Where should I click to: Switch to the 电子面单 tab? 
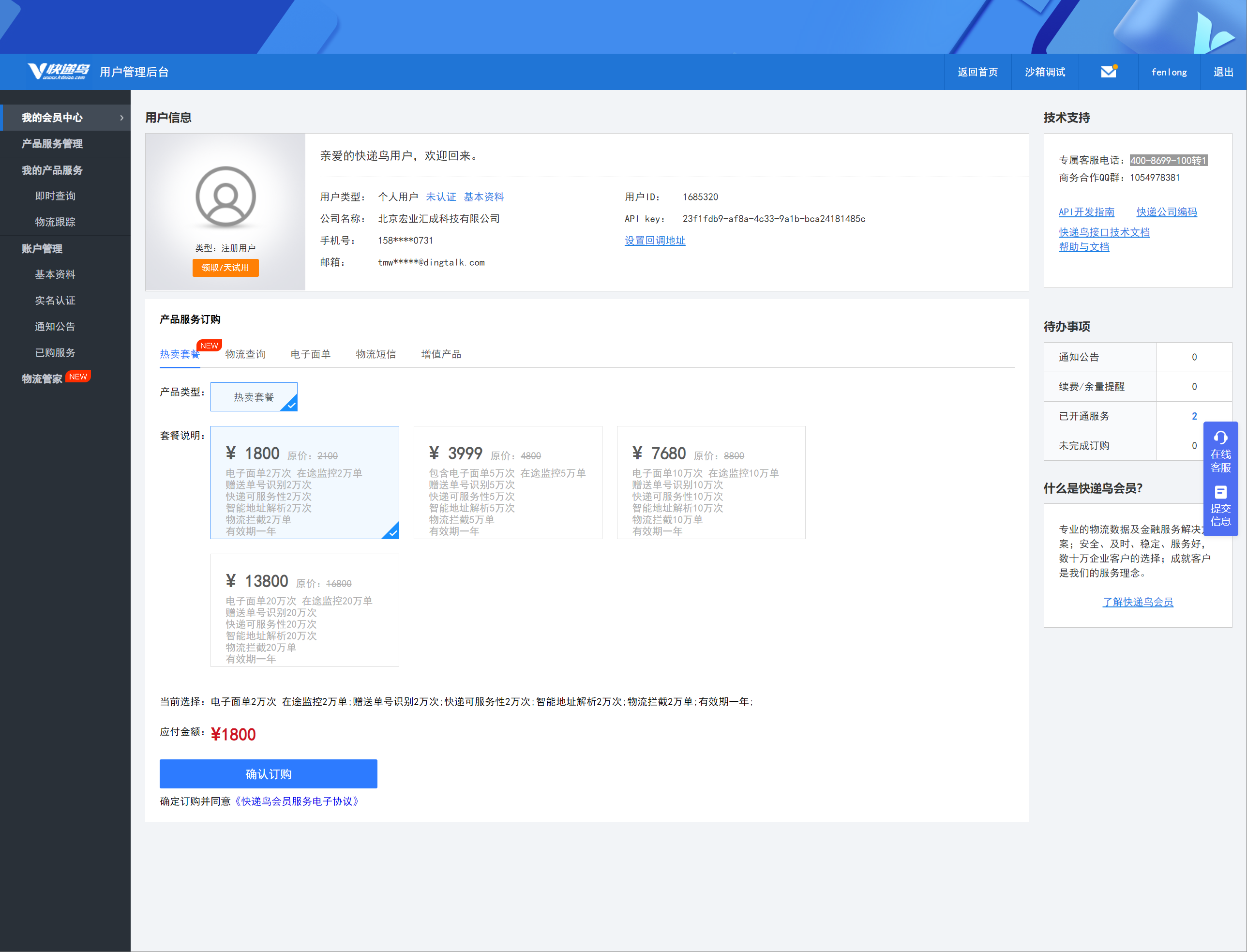311,354
